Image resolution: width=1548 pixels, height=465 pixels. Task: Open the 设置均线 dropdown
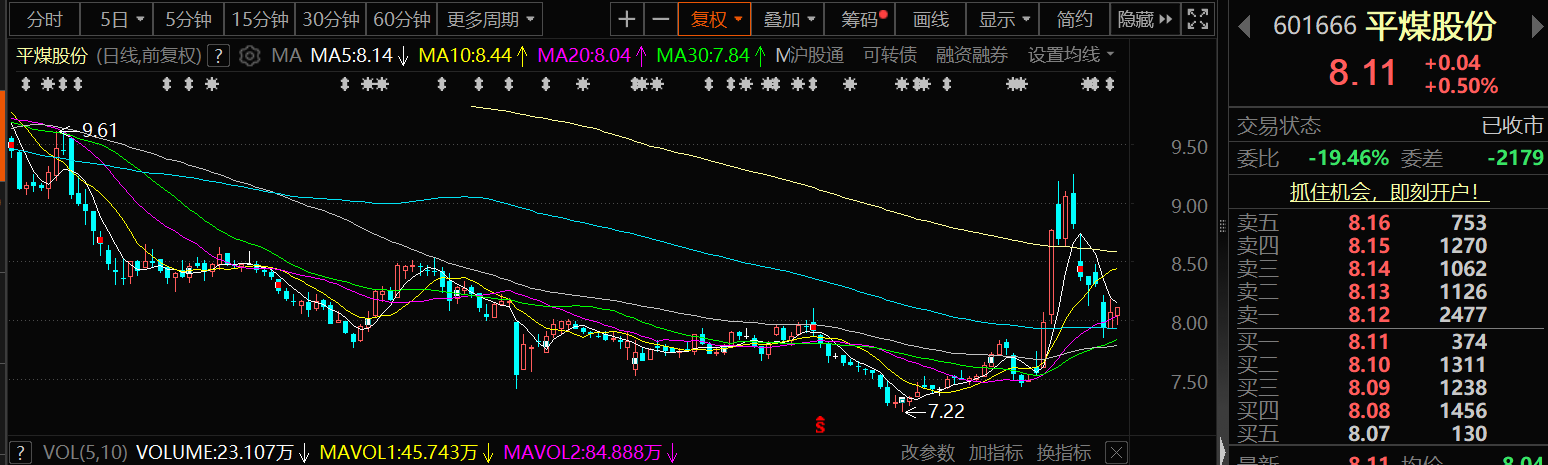[1072, 55]
